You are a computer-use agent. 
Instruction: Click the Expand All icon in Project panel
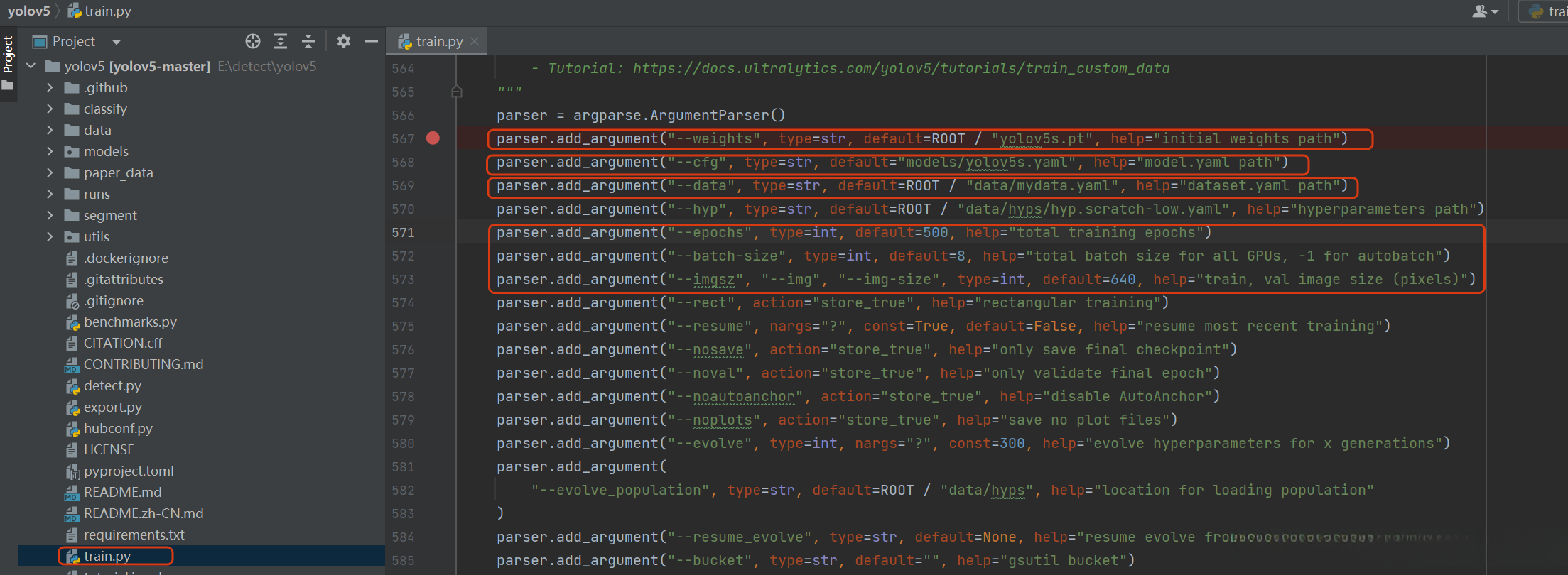coord(281,41)
